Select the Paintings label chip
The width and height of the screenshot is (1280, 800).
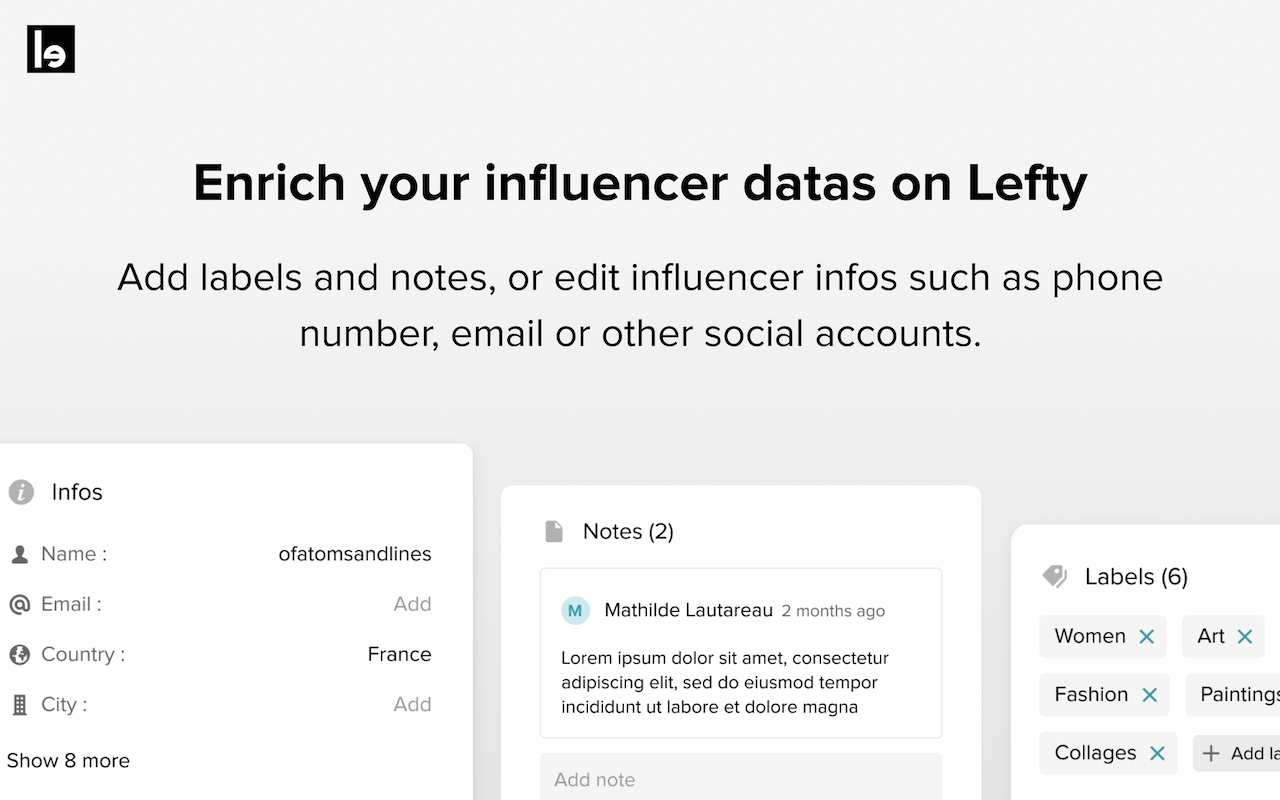coord(1233,695)
